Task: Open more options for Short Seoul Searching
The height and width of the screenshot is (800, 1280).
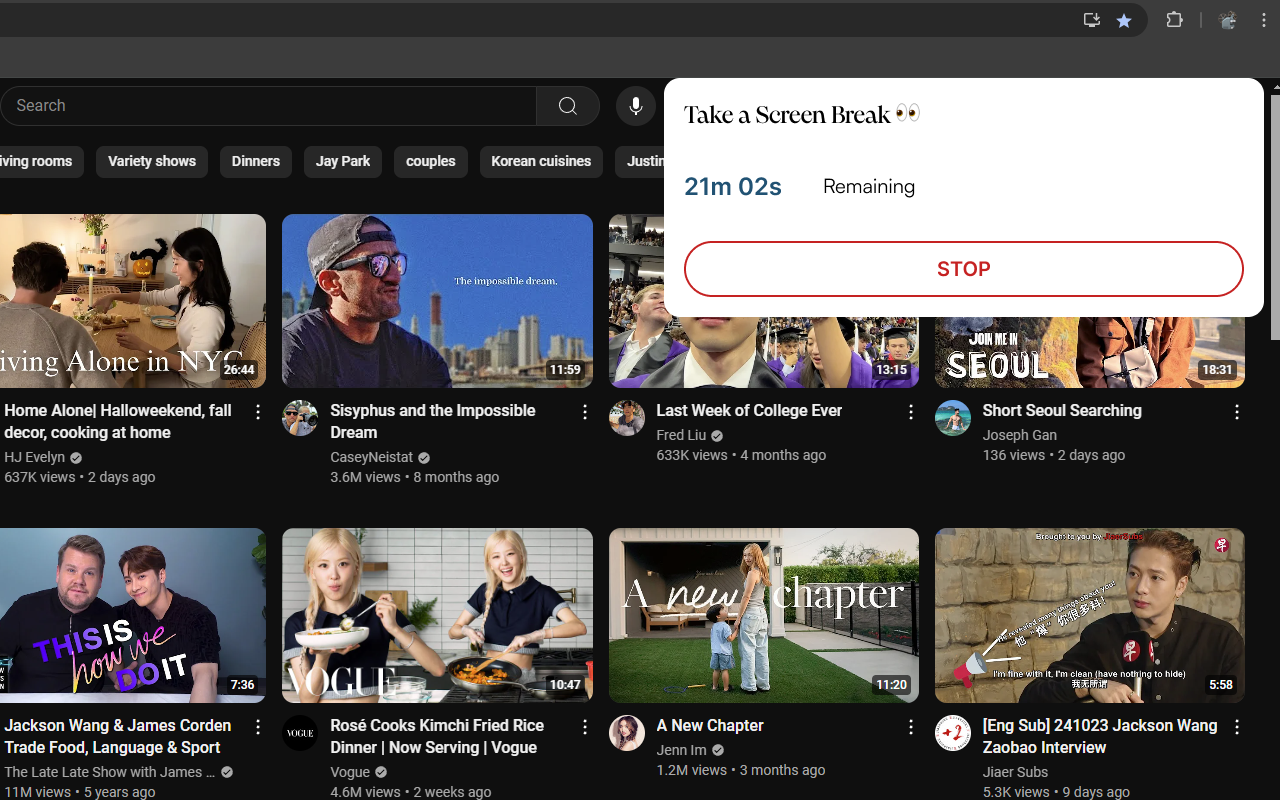Action: coord(1237,412)
